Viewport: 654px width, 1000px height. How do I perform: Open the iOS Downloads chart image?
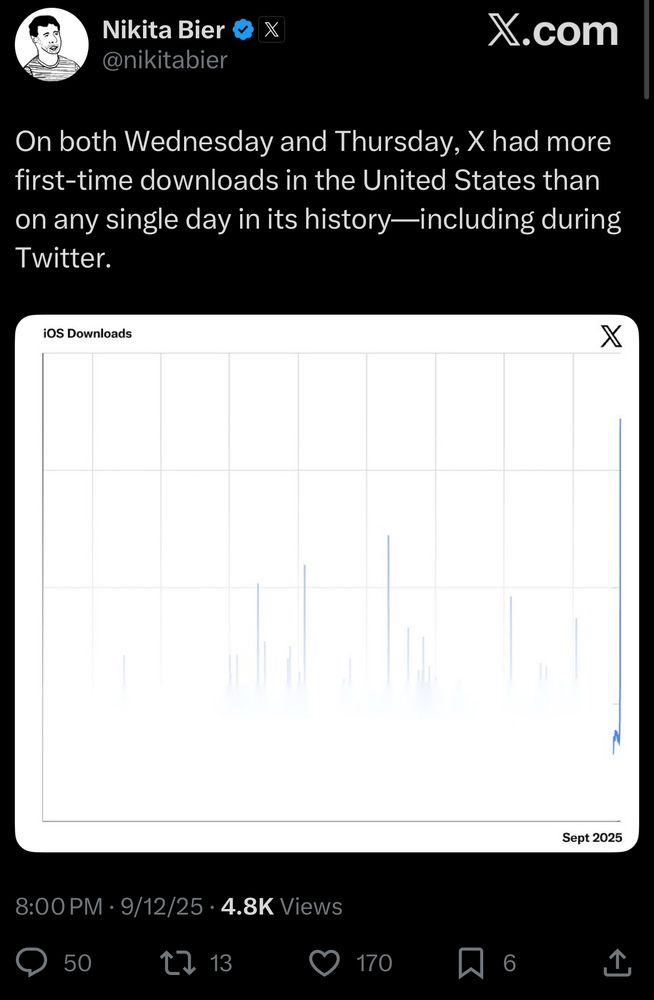(327, 585)
